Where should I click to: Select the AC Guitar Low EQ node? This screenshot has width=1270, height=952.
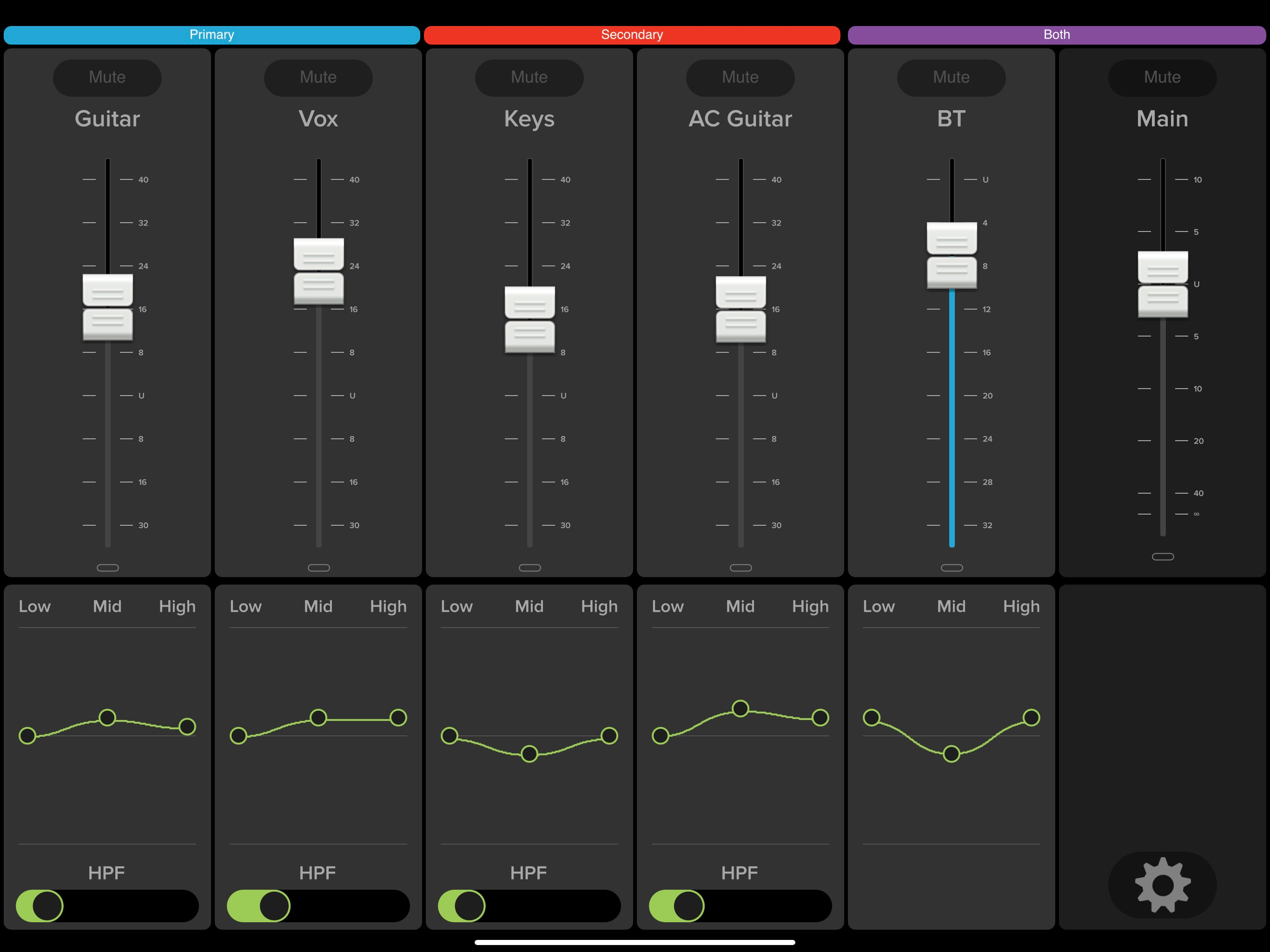pyautogui.click(x=660, y=735)
